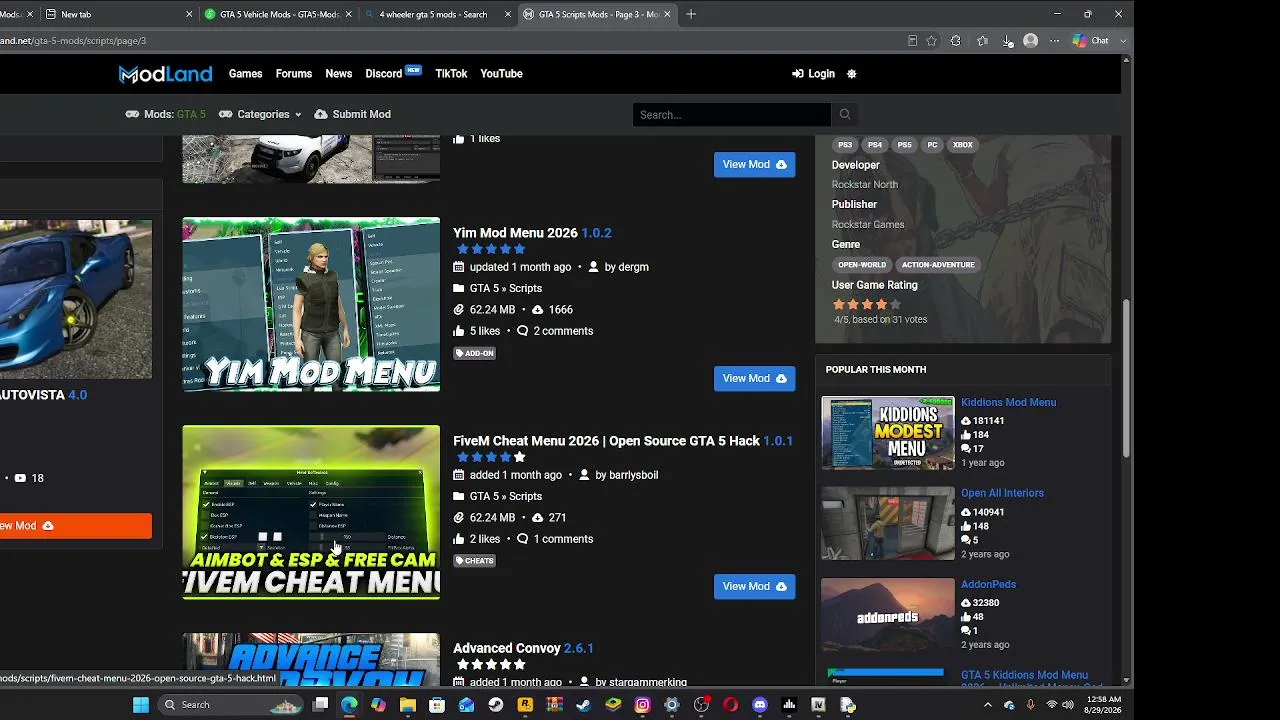Click the Login button

click(x=813, y=74)
